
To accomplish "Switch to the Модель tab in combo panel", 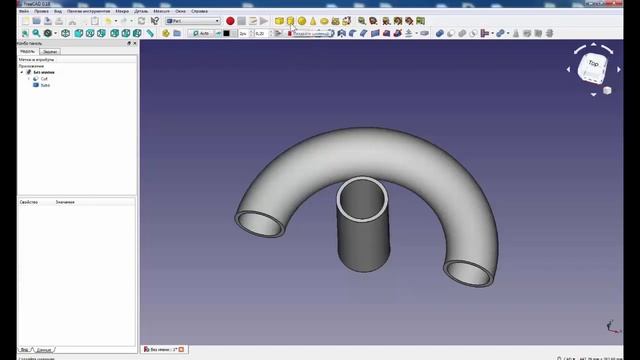I will click(28, 51).
